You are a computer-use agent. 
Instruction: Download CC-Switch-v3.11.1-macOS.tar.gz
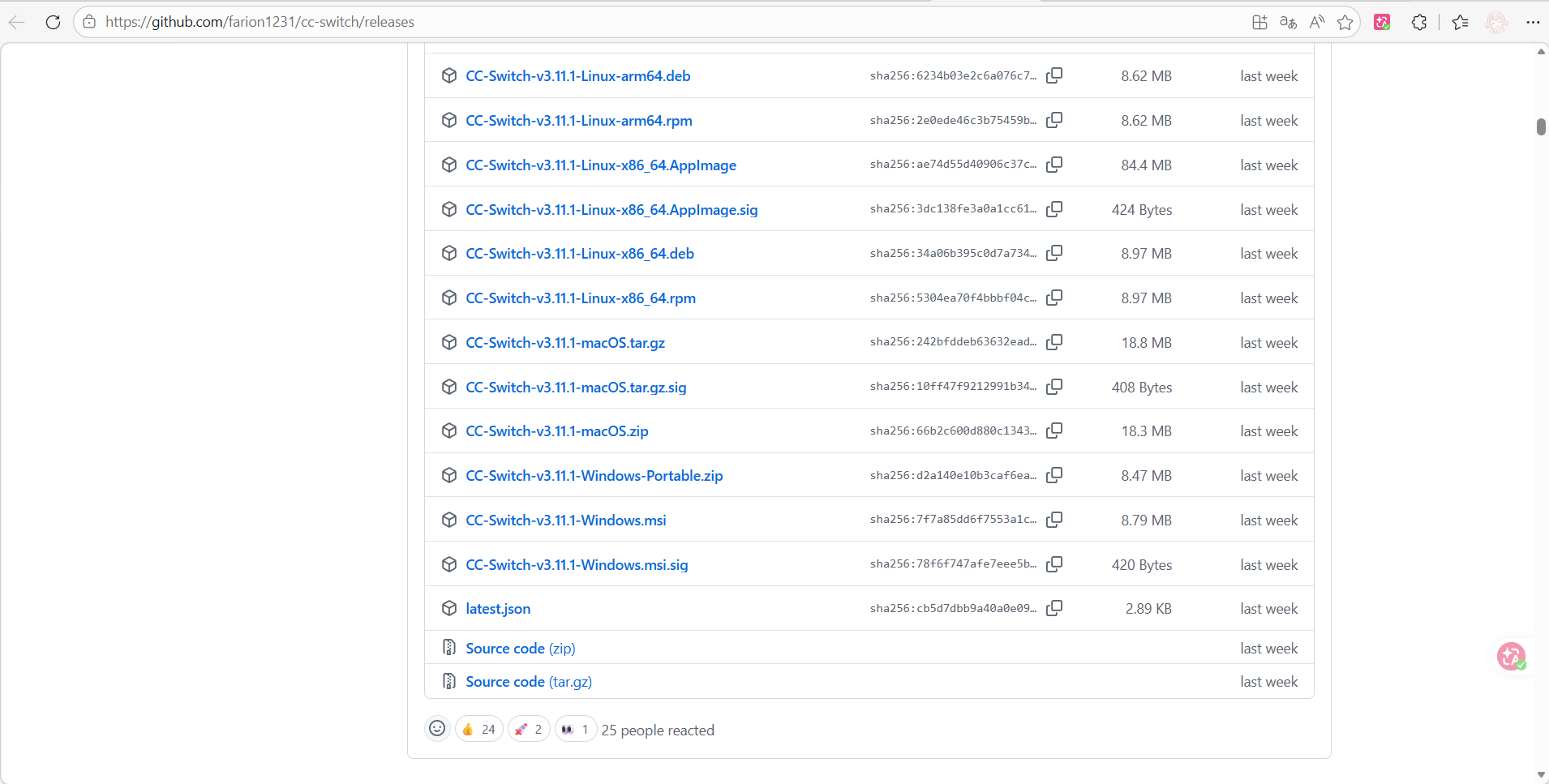click(x=565, y=342)
